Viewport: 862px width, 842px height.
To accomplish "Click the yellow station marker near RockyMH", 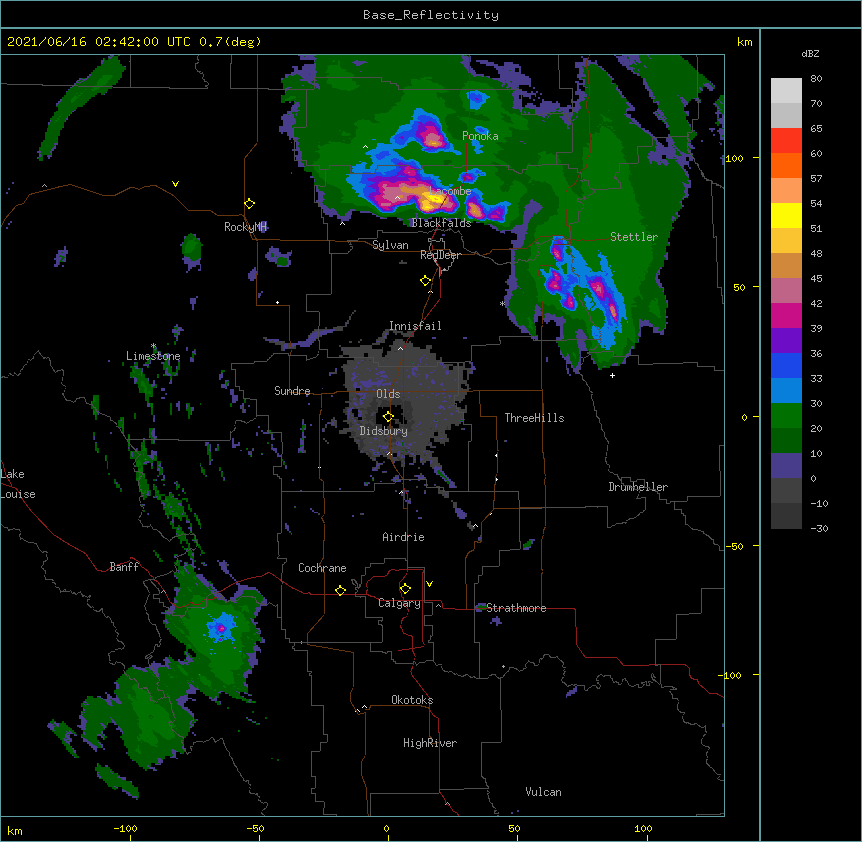I will coord(250,204).
